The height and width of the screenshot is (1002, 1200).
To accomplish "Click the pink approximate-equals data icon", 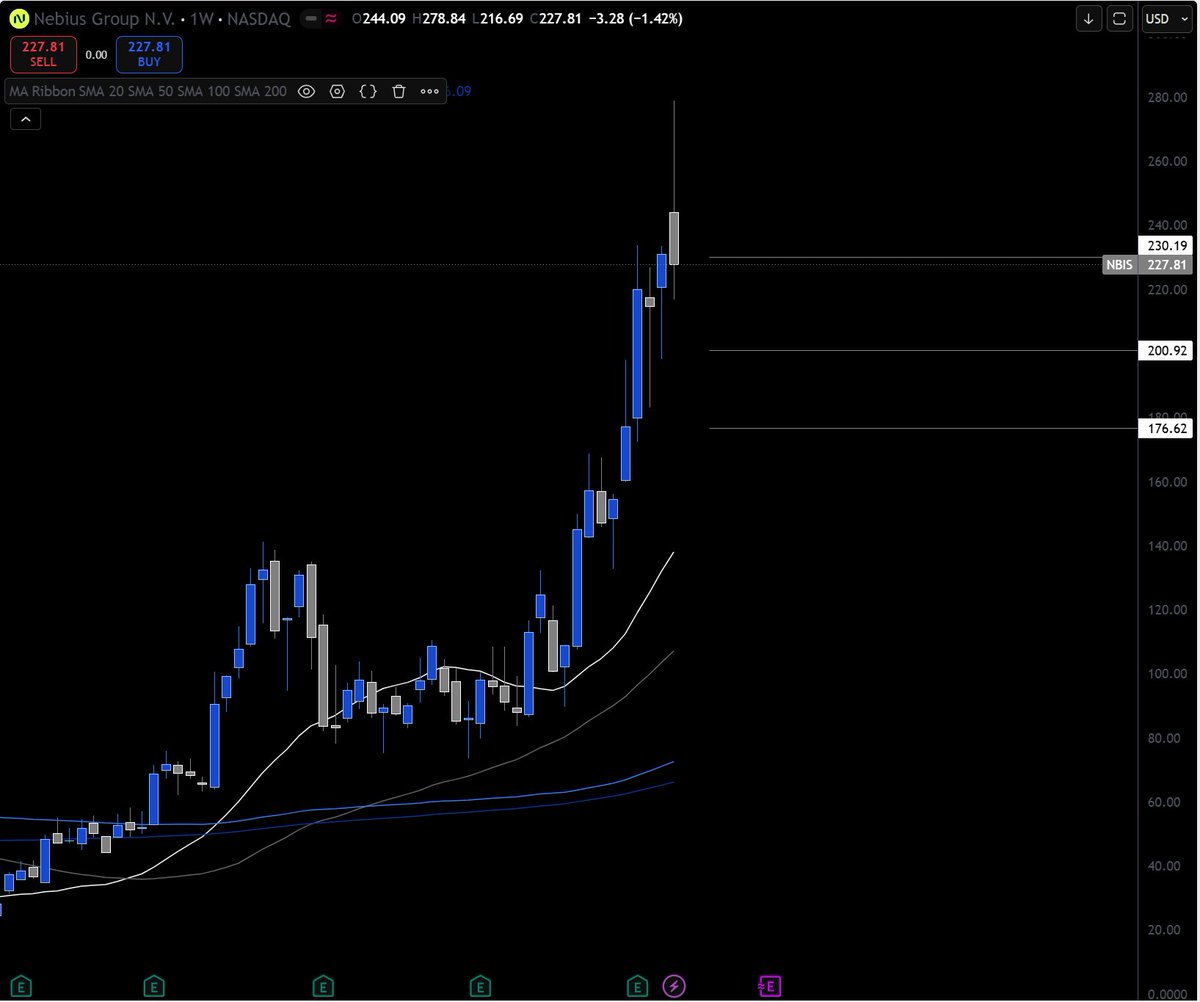I will [331, 18].
